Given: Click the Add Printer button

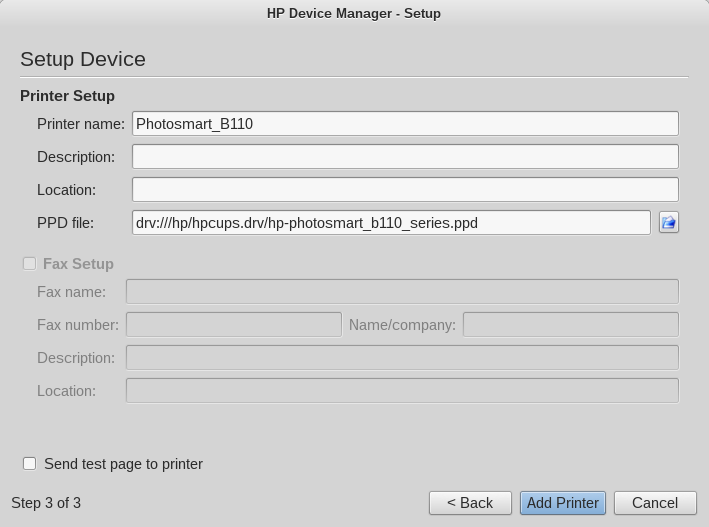Looking at the screenshot, I should pos(562,503).
